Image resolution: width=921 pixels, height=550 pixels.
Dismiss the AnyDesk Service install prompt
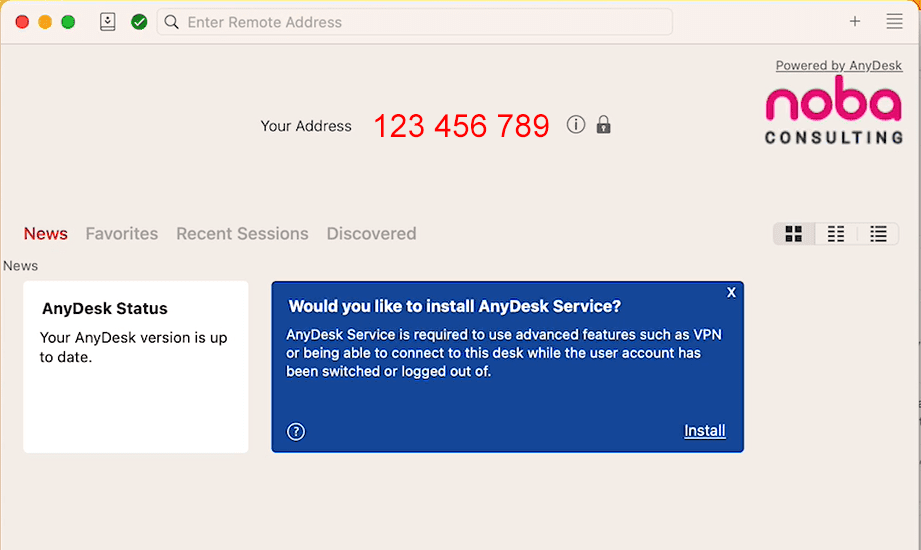pyautogui.click(x=731, y=292)
